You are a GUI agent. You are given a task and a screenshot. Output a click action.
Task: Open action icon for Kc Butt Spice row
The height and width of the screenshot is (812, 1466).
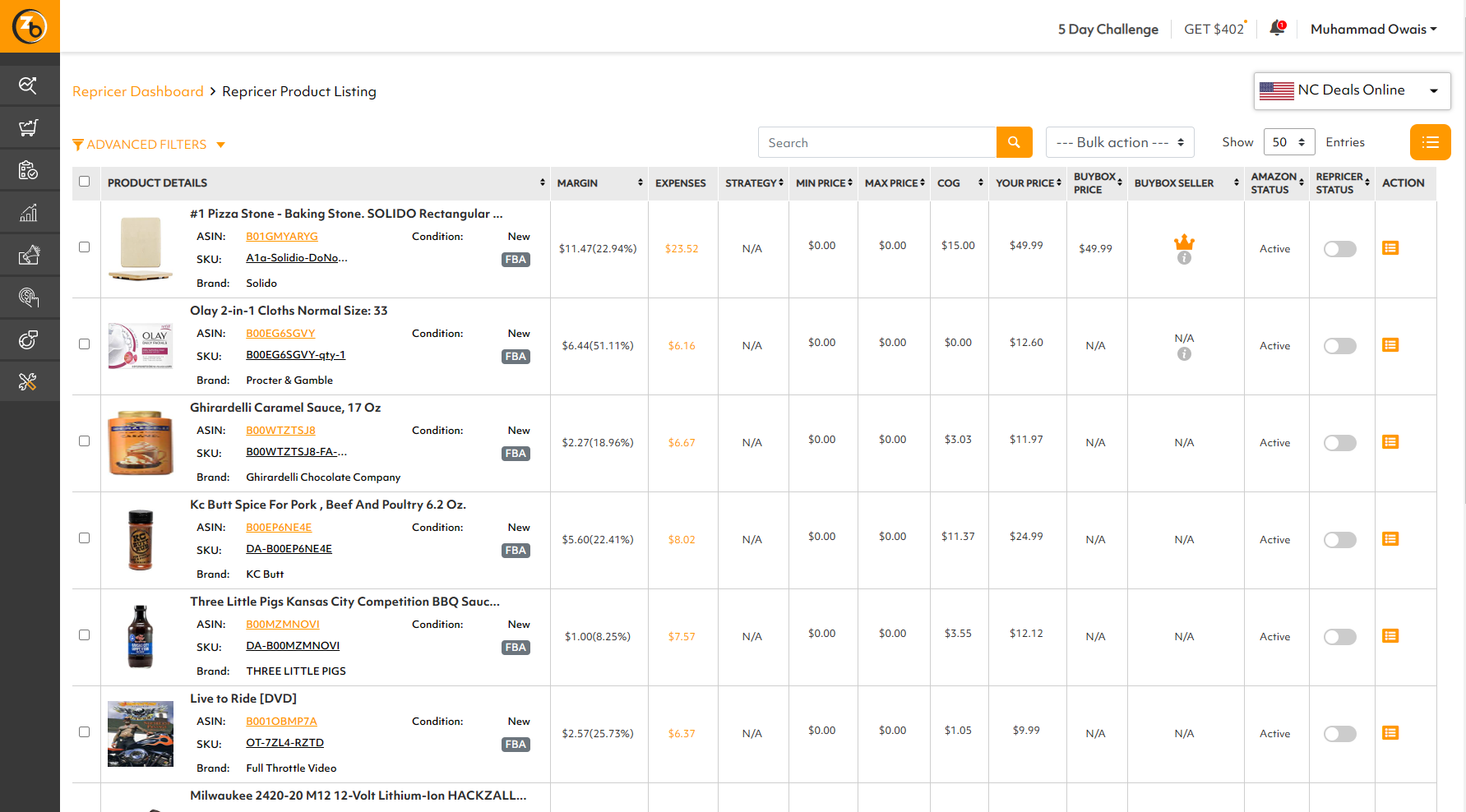(x=1390, y=539)
